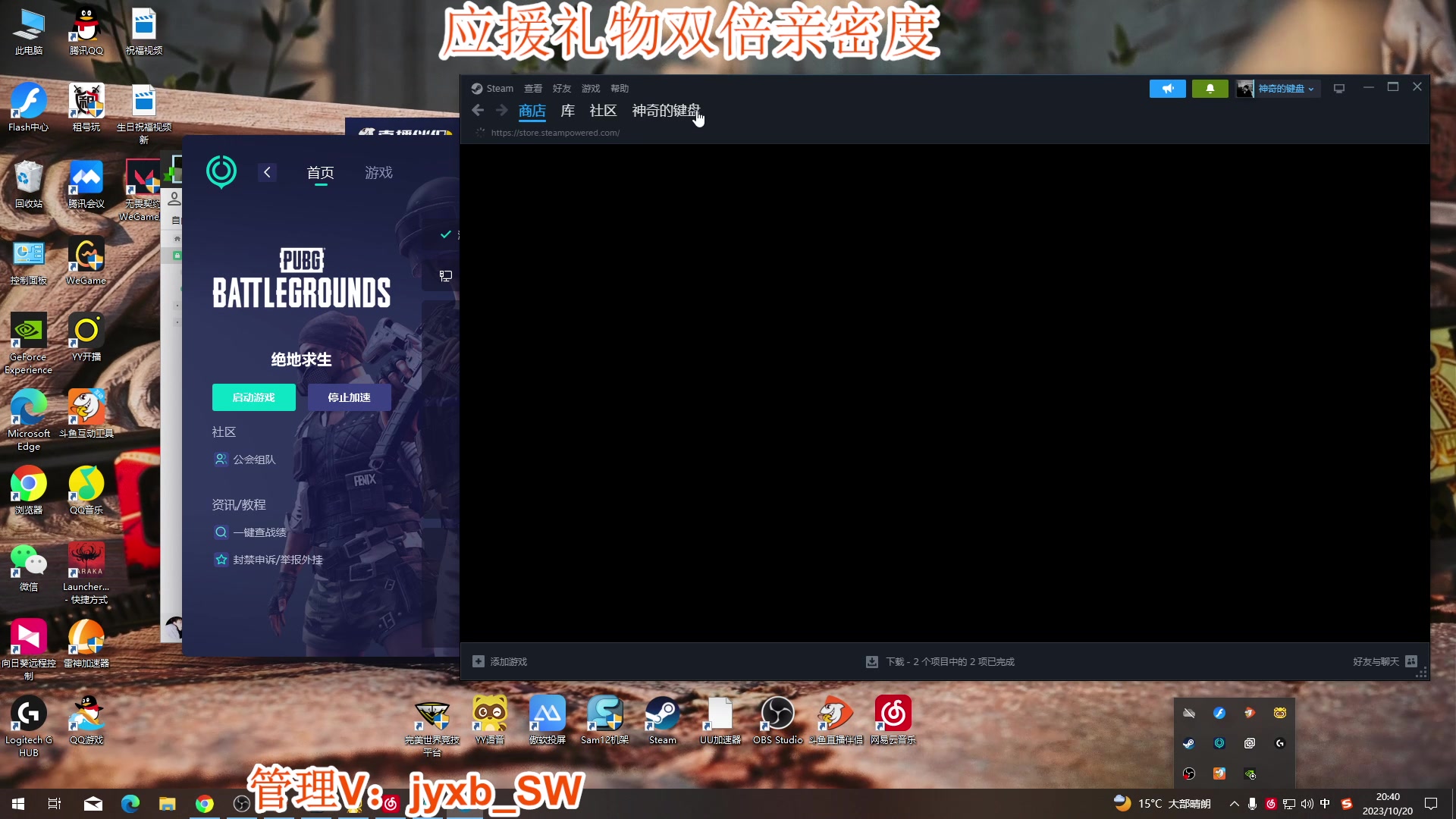The width and height of the screenshot is (1456, 819).
Task: Open the 网易云音乐 desktop shortcut
Action: (893, 720)
